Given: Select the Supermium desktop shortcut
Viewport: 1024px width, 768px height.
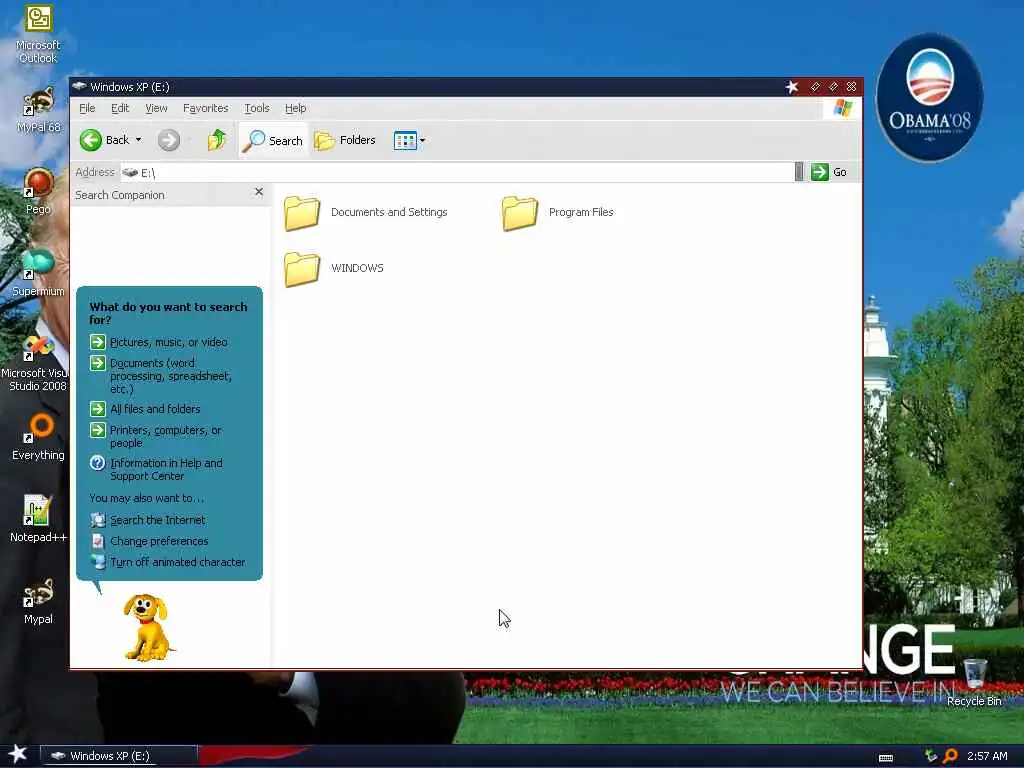Looking at the screenshot, I should (x=38, y=274).
